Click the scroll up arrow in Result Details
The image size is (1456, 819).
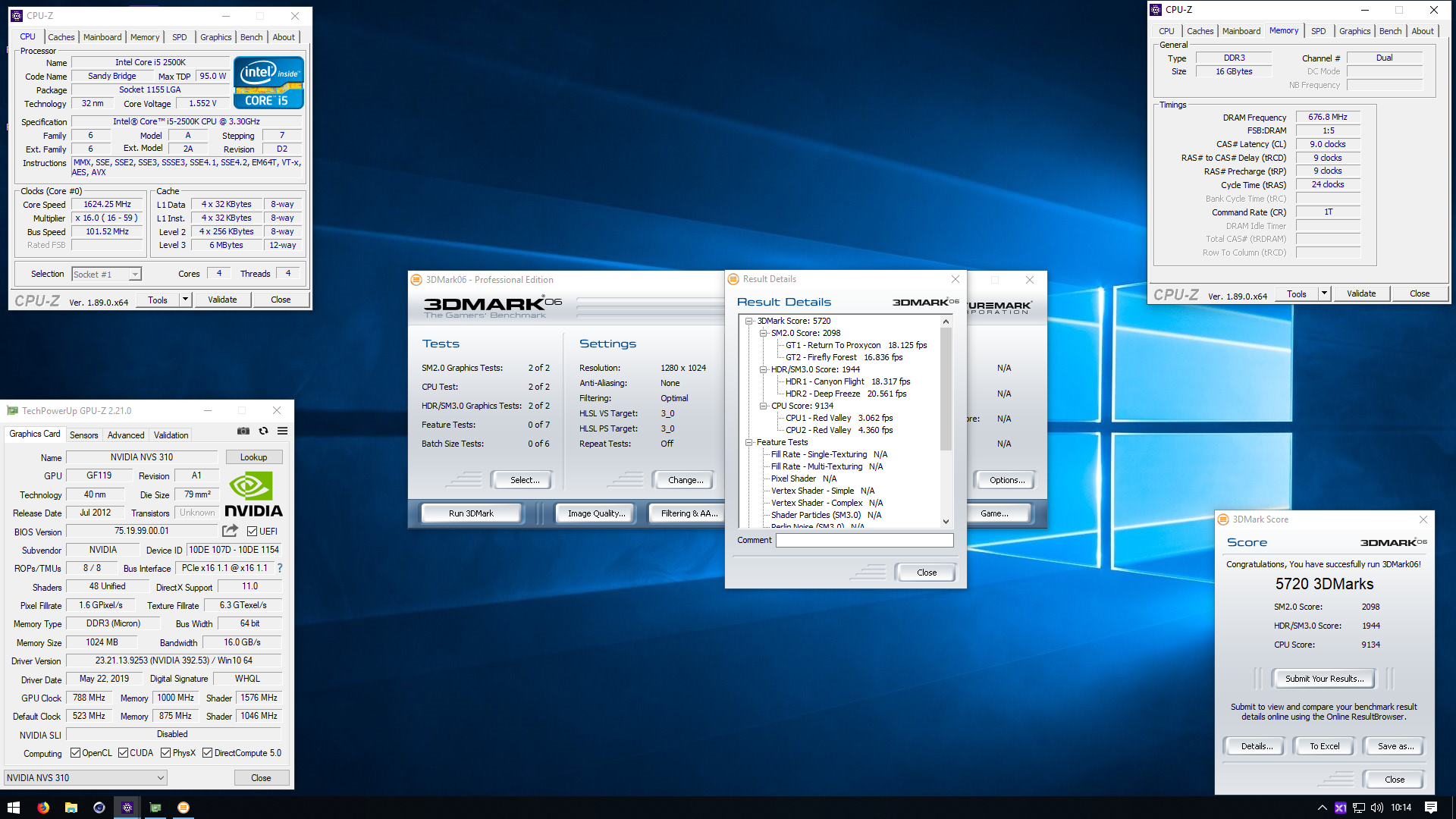[x=946, y=322]
